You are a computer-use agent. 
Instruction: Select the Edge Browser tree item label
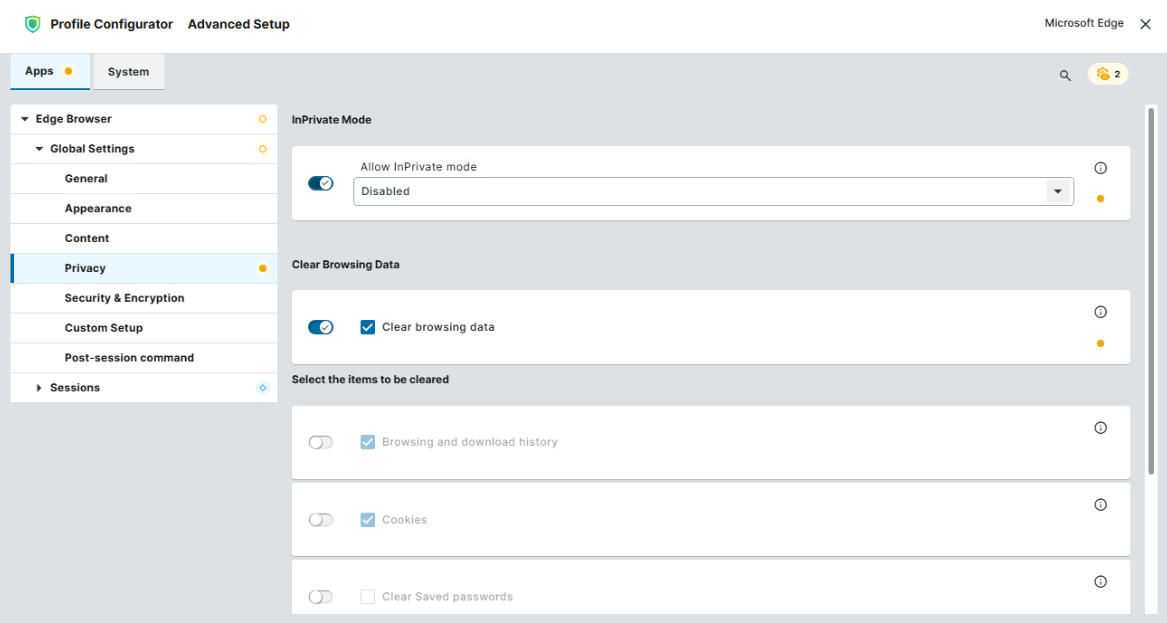point(74,119)
